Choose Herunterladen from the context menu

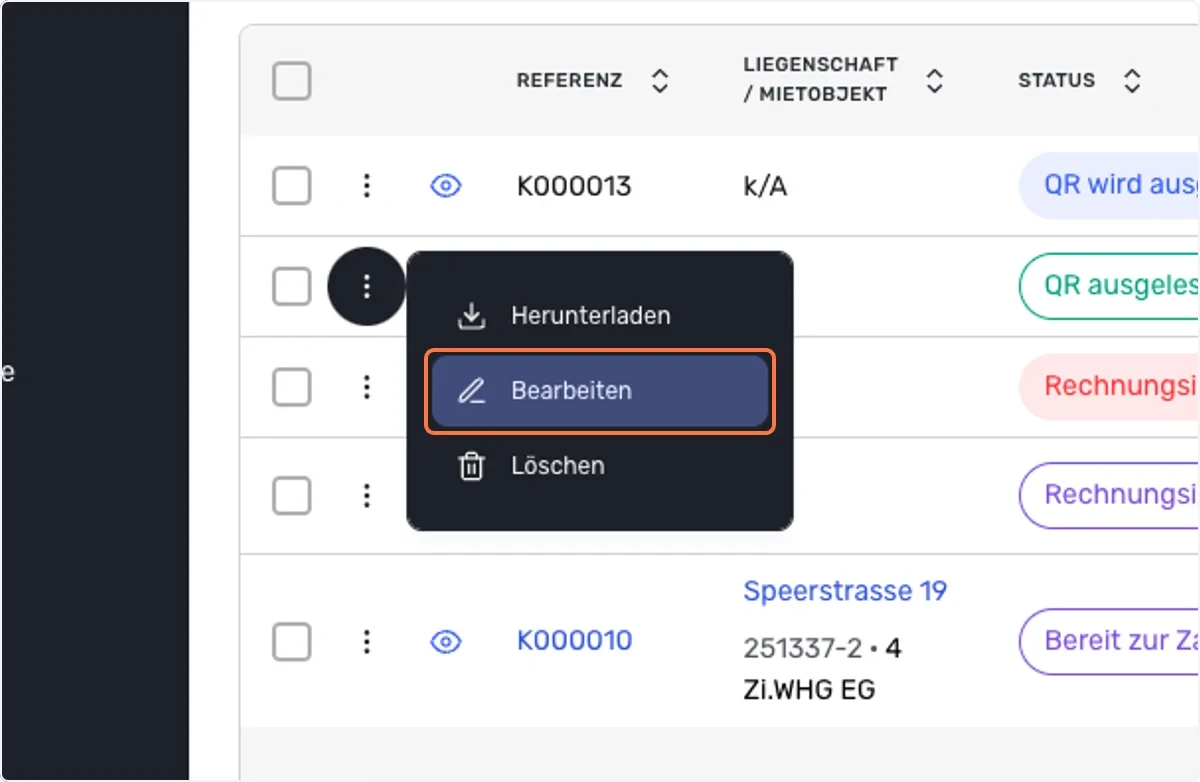[x=600, y=316]
